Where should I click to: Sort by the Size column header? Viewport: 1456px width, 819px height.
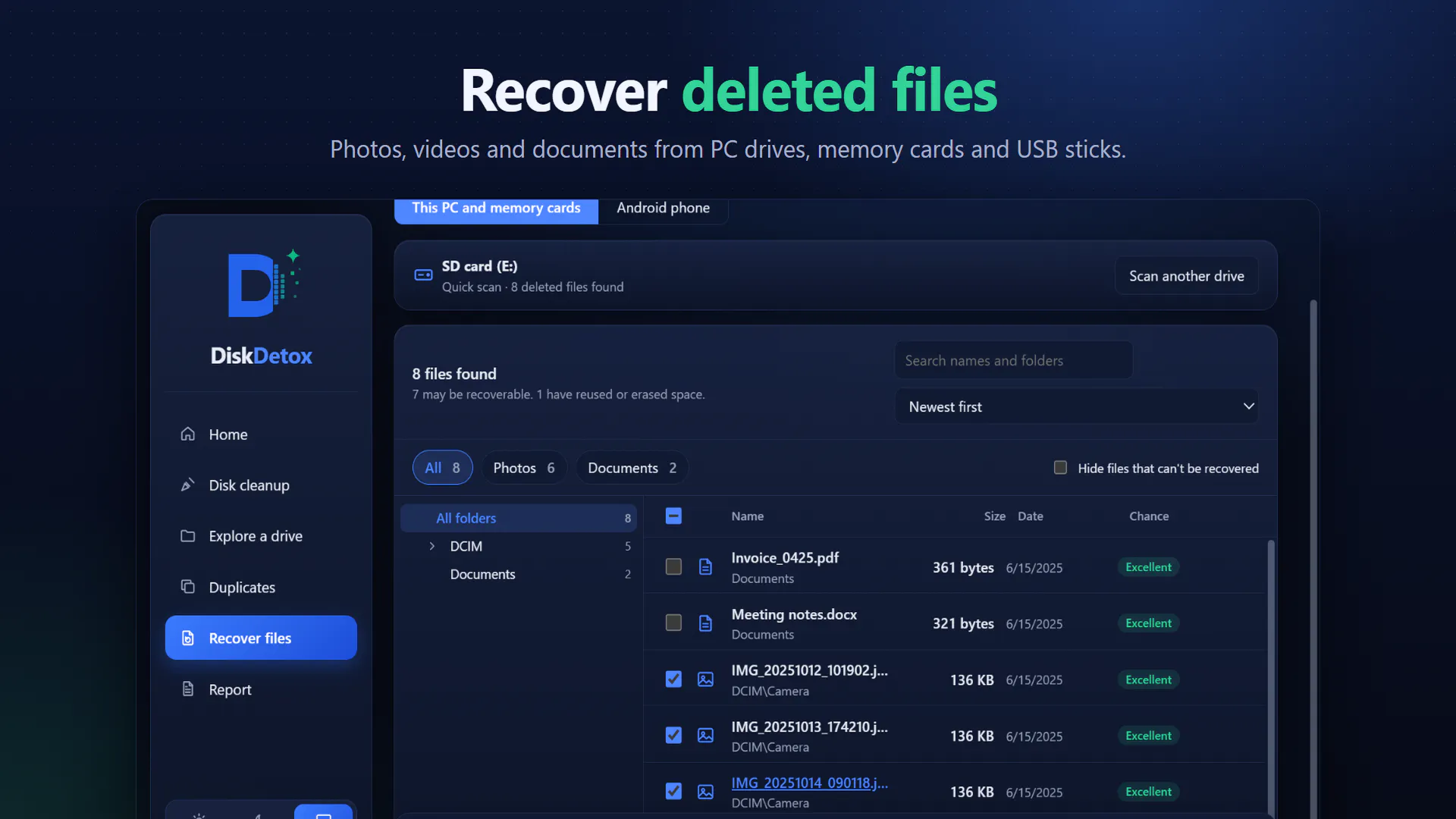994,516
